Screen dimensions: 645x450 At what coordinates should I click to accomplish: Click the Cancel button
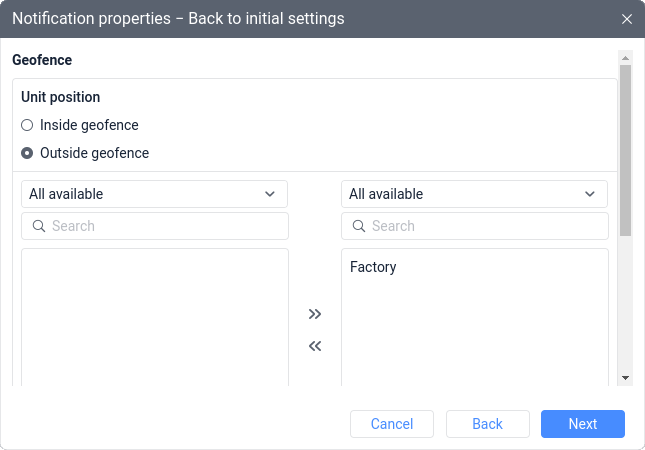click(x=392, y=424)
